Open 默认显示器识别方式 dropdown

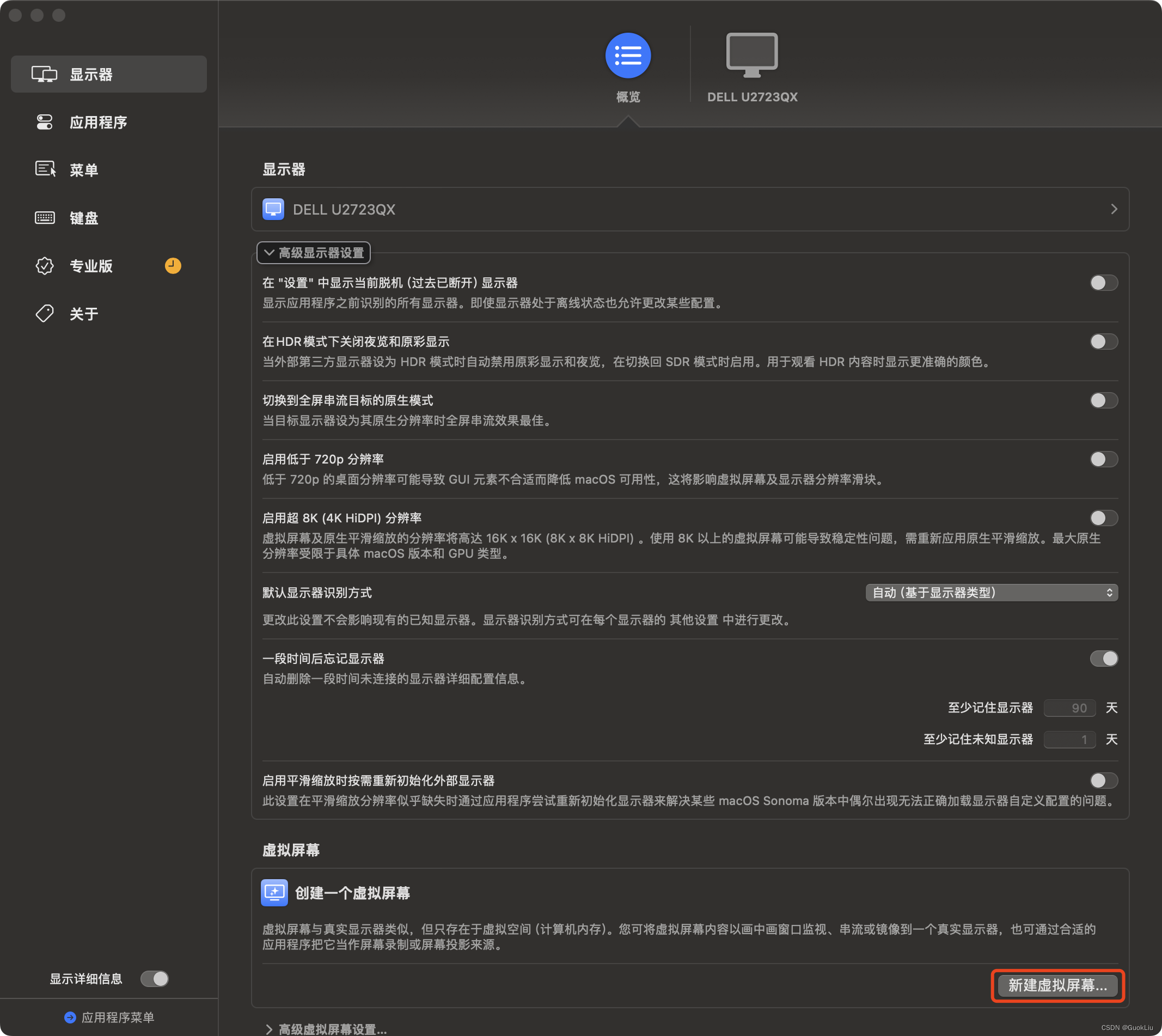[x=990, y=593]
